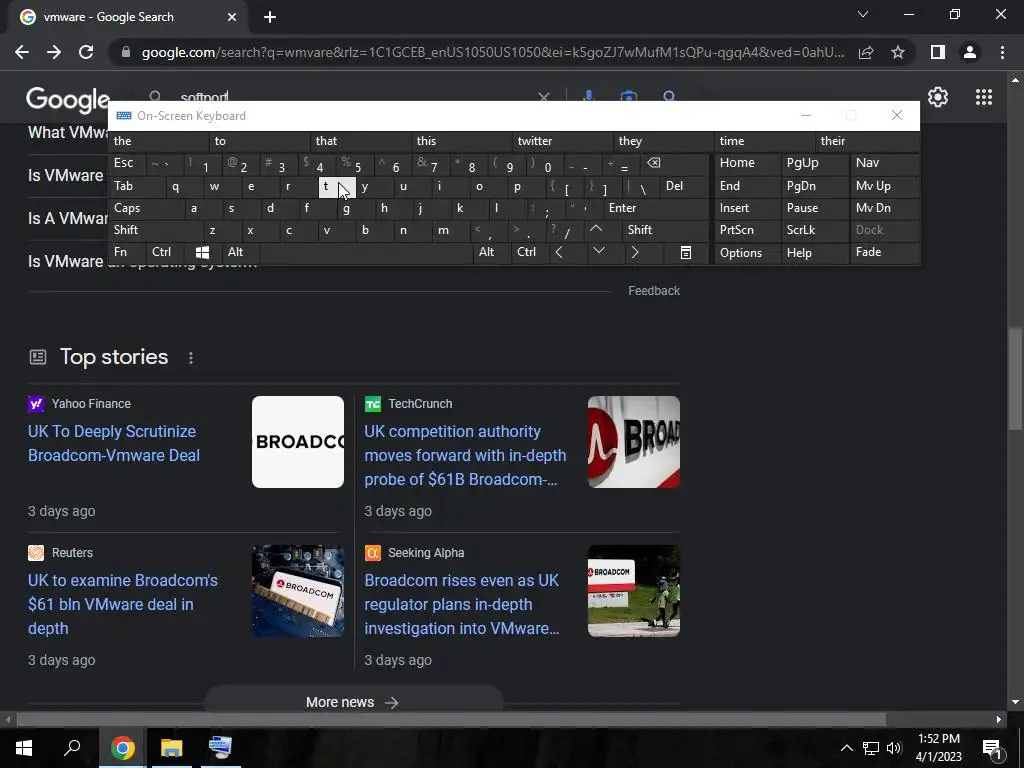Go back with the browser back arrow
1024x768 pixels.
pos(22,52)
